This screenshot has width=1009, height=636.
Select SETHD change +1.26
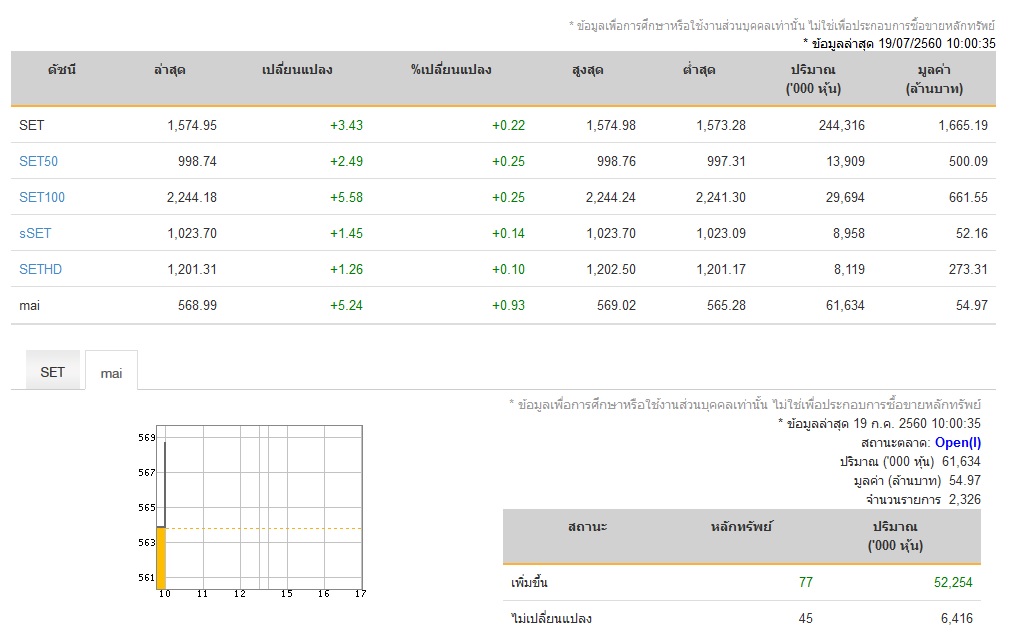click(346, 269)
